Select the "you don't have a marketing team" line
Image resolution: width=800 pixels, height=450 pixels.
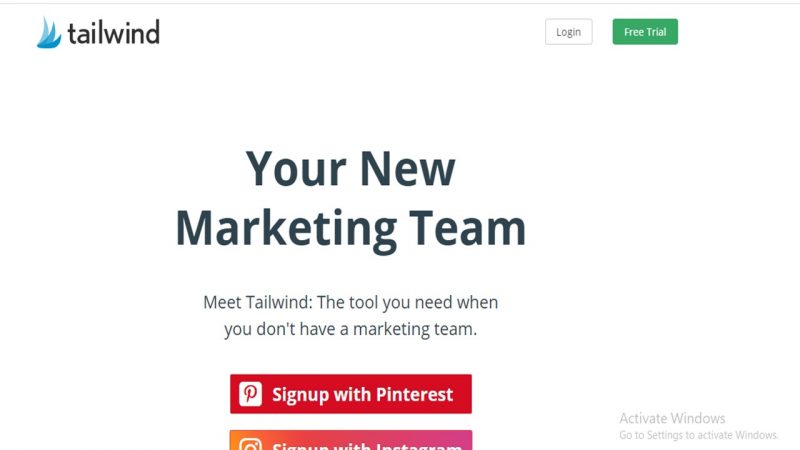pyautogui.click(x=351, y=329)
